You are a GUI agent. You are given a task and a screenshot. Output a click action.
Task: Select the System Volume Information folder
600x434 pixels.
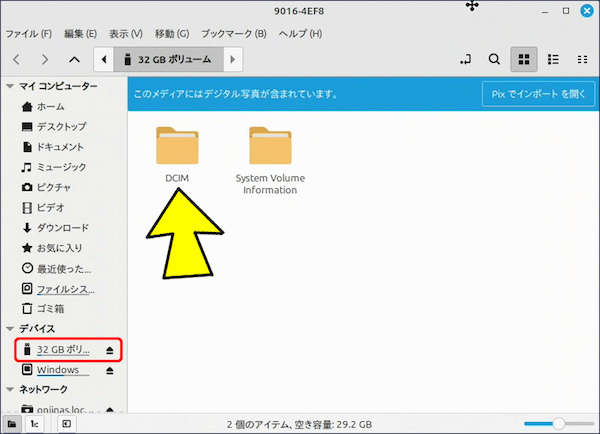coord(270,155)
